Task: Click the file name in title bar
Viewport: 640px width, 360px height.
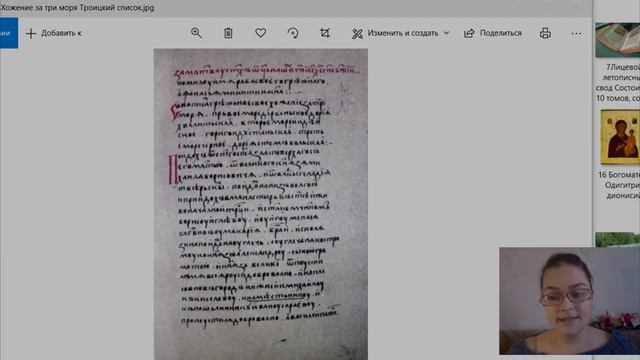Action: [77, 7]
